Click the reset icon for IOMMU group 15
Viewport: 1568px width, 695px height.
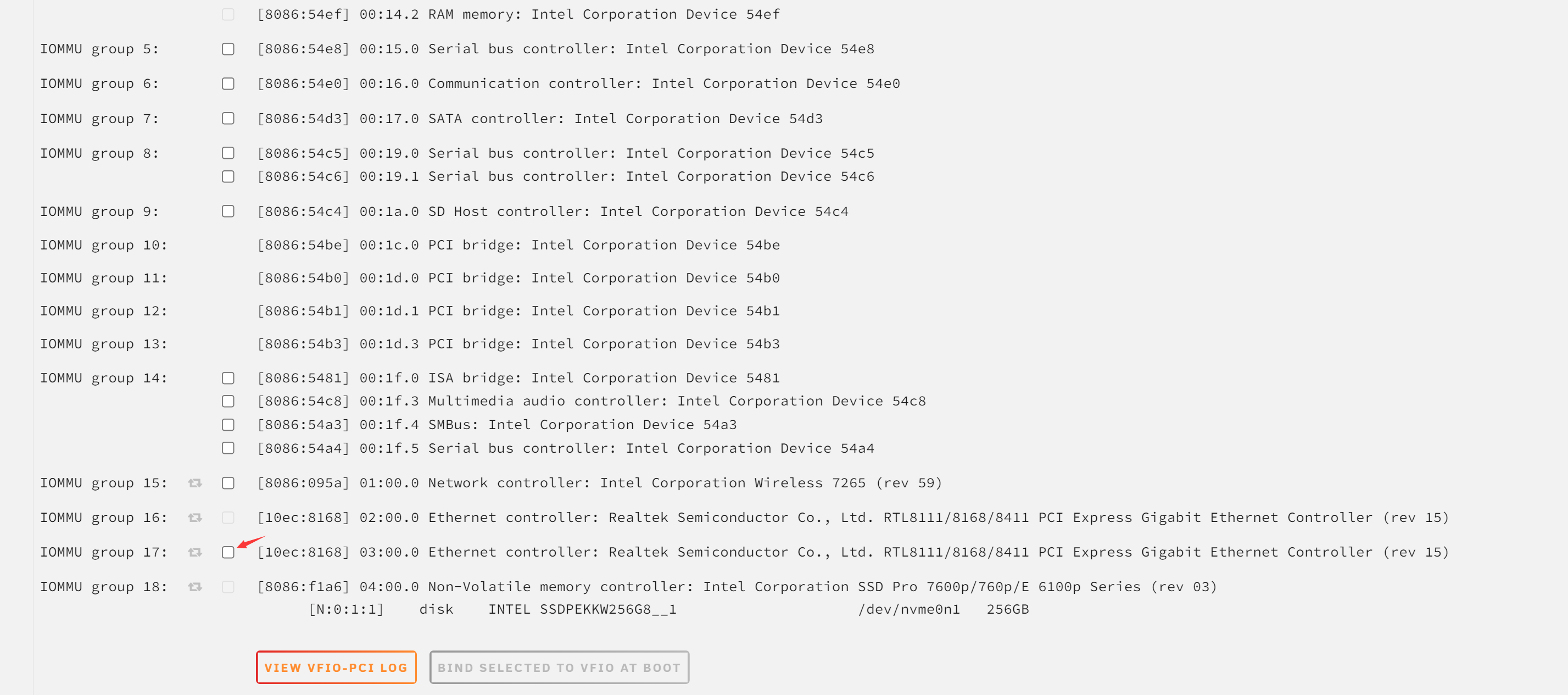[195, 483]
